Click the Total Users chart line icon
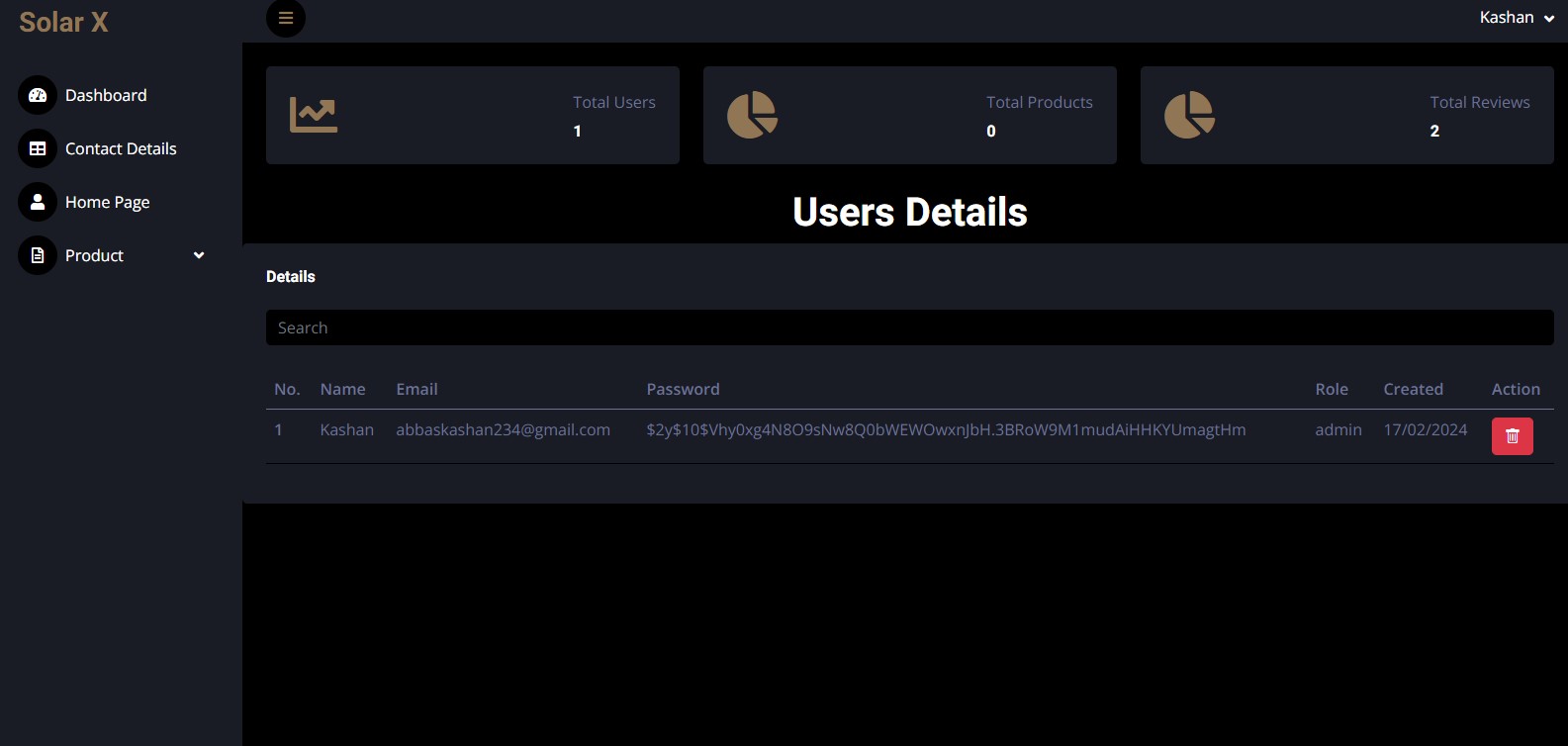This screenshot has width=1568, height=746. [314, 115]
